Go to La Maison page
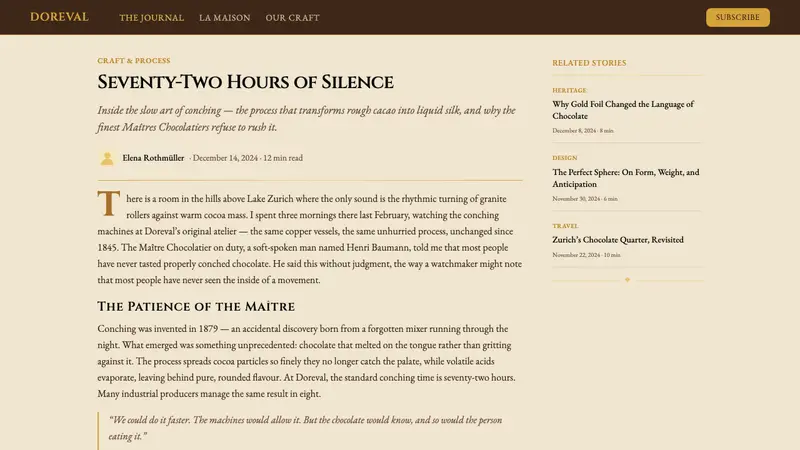The height and width of the screenshot is (450, 800). pyautogui.click(x=224, y=17)
